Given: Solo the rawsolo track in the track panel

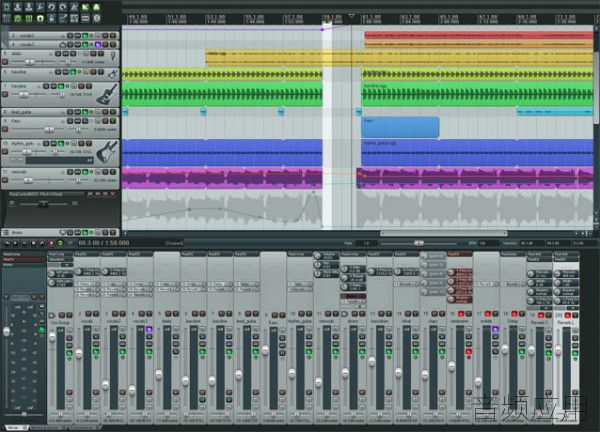Looking at the screenshot, I should pyautogui.click(x=112, y=172).
